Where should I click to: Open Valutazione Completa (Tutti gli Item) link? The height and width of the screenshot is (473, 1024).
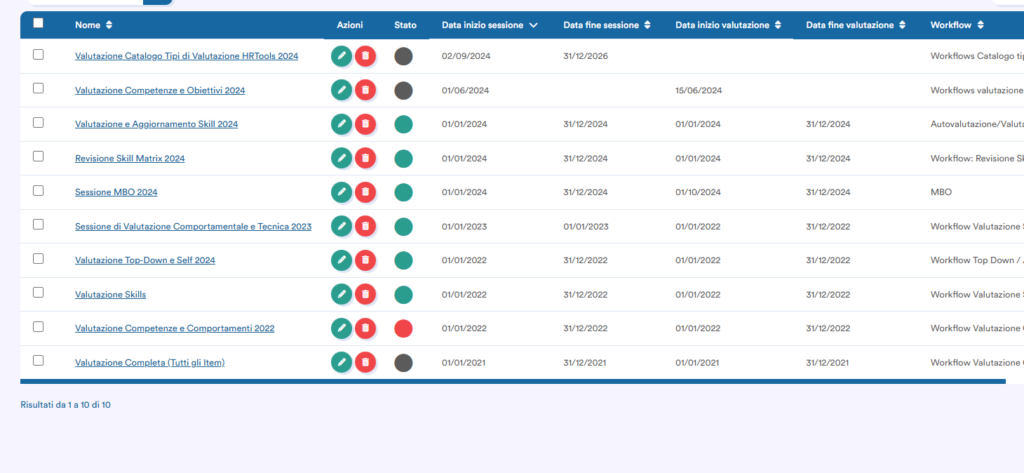coord(150,363)
